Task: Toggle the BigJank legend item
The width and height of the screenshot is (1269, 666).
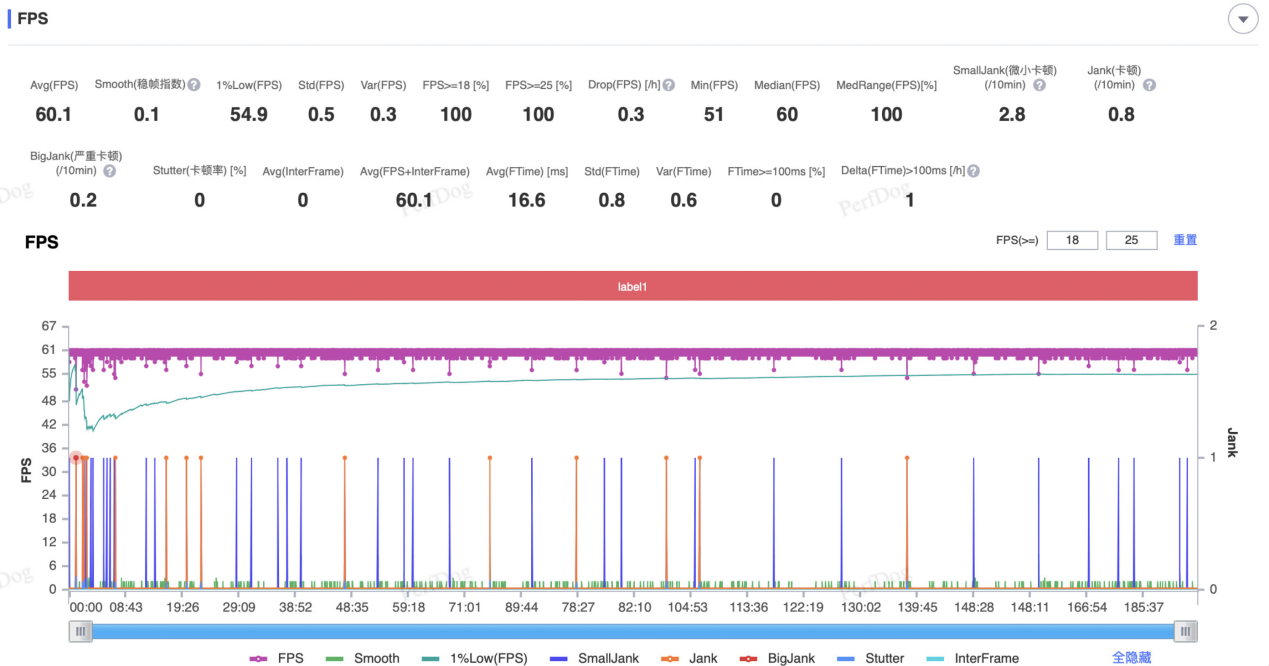Action: (777, 658)
